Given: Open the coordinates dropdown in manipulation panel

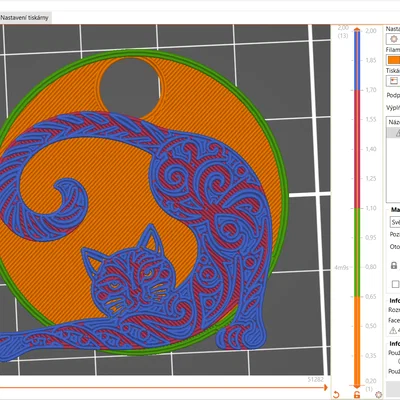Looking at the screenshot, I should [x=395, y=222].
